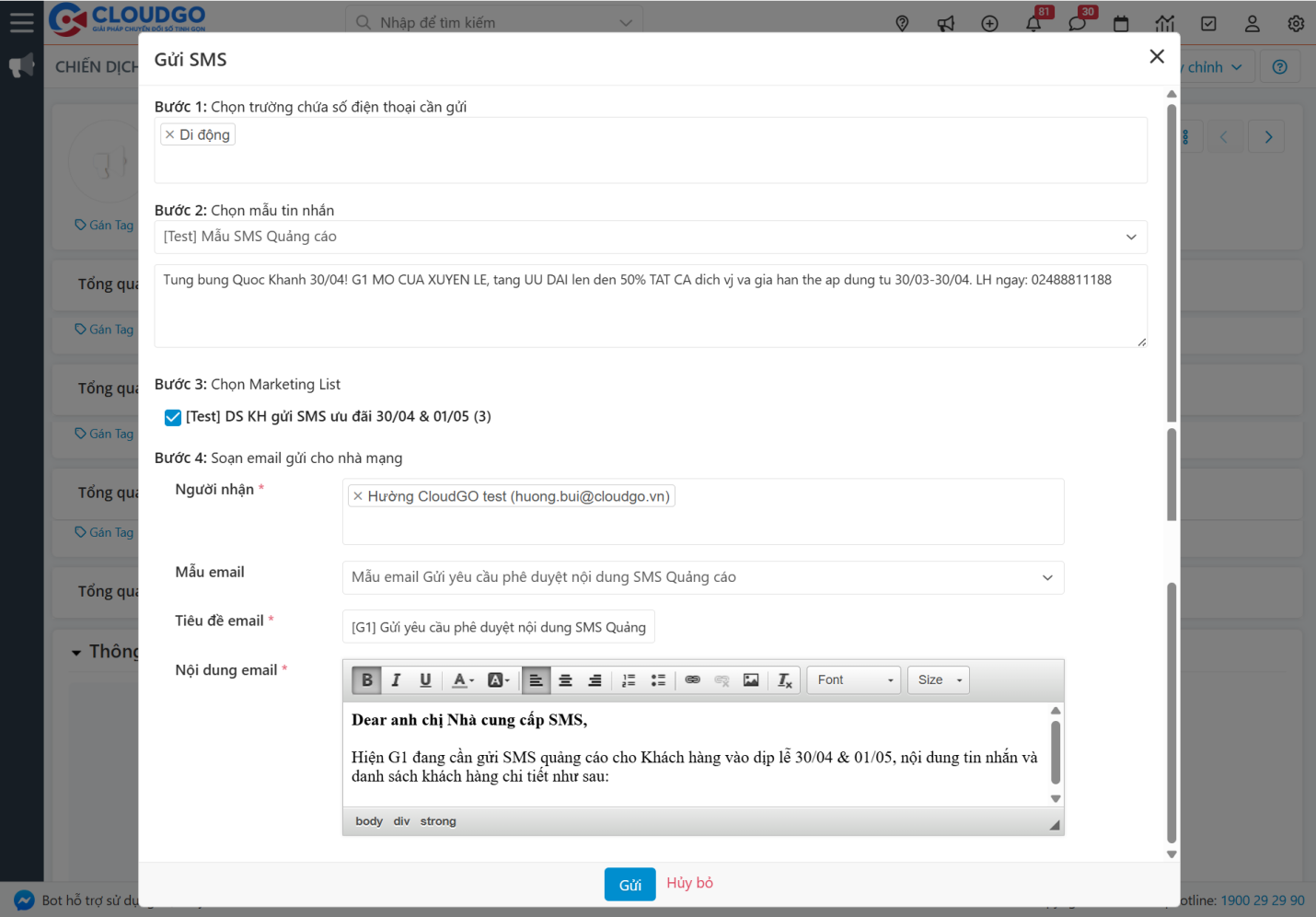Uncheck the [Test] DS KH gửi SMS marketing list
The image size is (1316, 917).
pyautogui.click(x=172, y=417)
